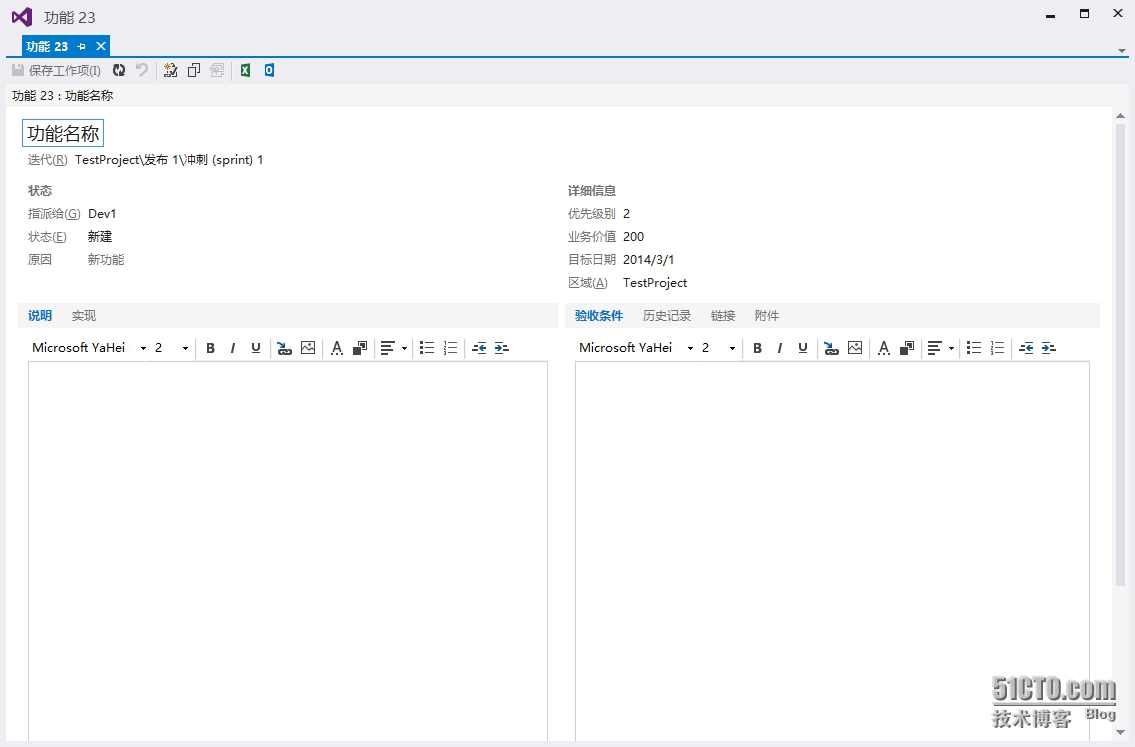This screenshot has width=1135, height=747.
Task: Click the 原因 value 新功能
Action: point(106,259)
